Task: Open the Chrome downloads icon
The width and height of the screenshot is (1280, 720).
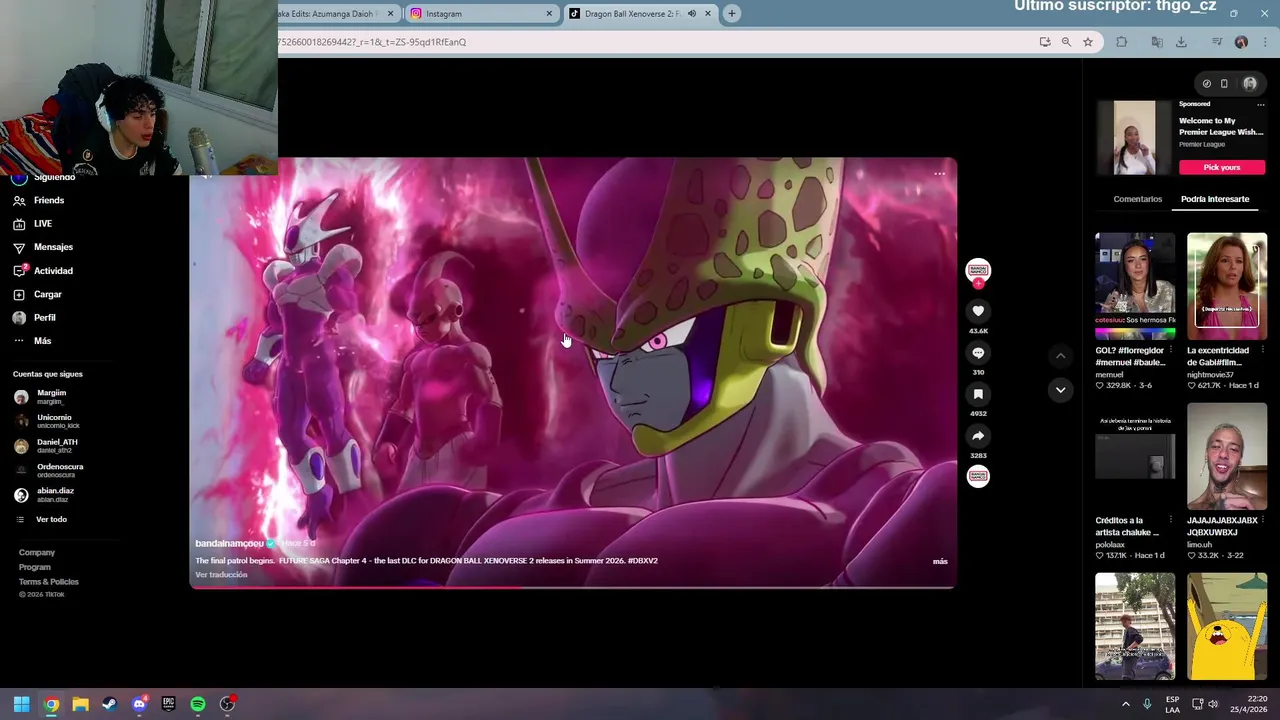Action: [x=1181, y=42]
